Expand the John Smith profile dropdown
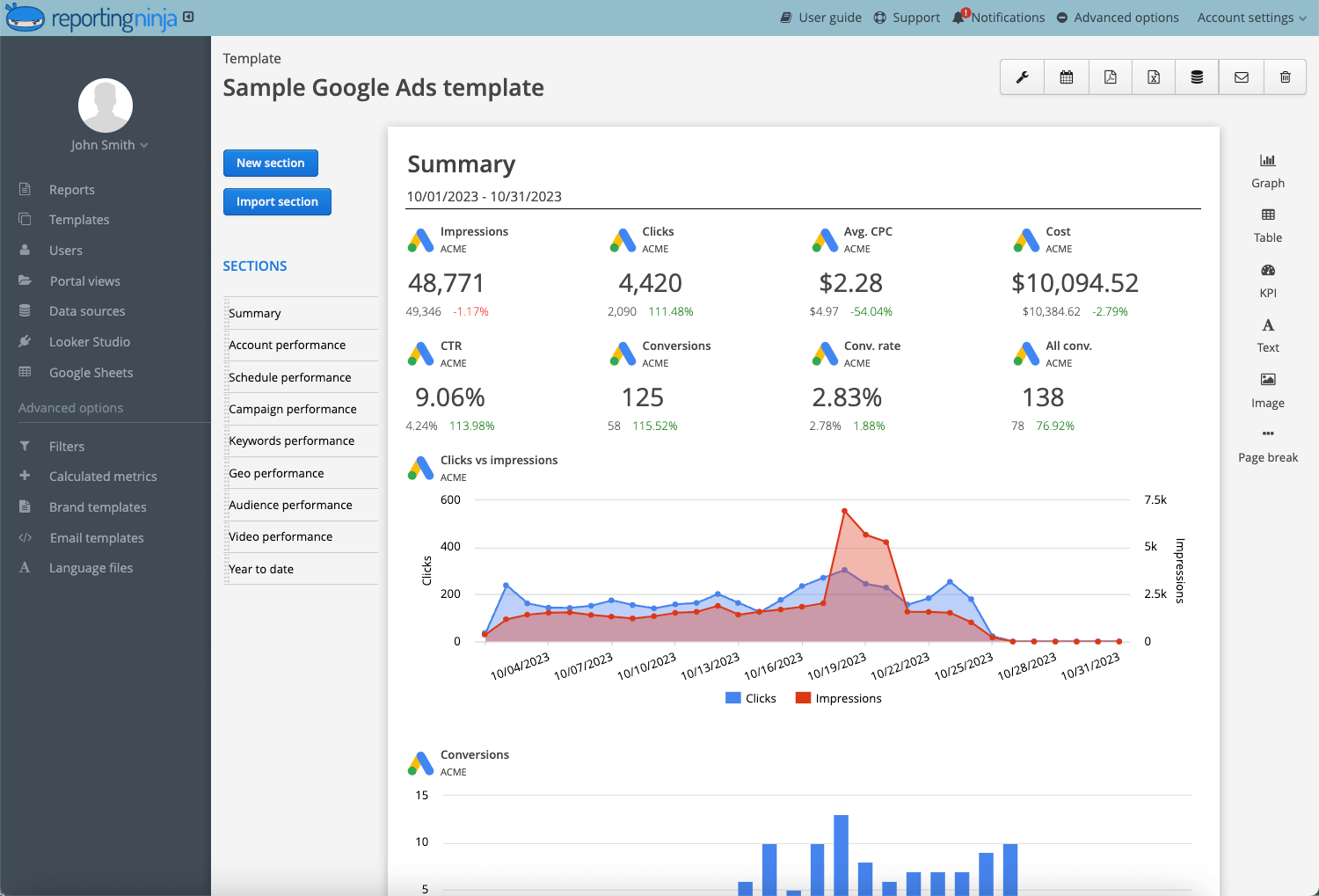The height and width of the screenshot is (896, 1319). click(x=106, y=144)
